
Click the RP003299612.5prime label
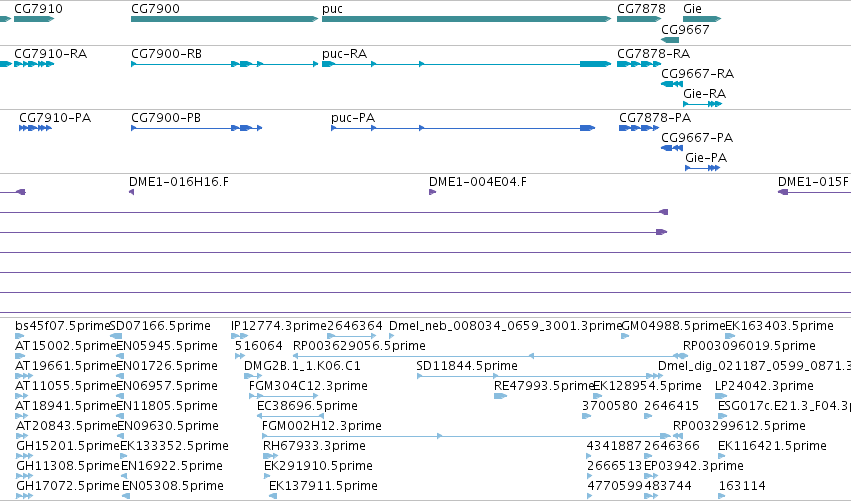[739, 426]
